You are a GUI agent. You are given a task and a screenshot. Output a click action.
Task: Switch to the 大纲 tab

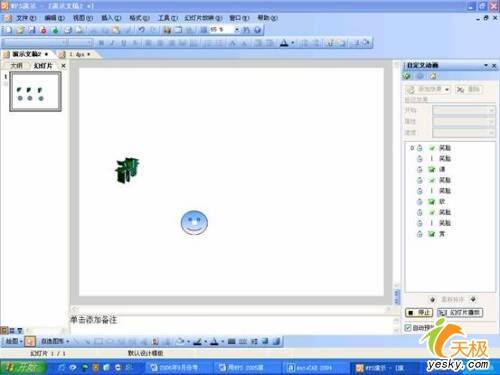pos(17,66)
